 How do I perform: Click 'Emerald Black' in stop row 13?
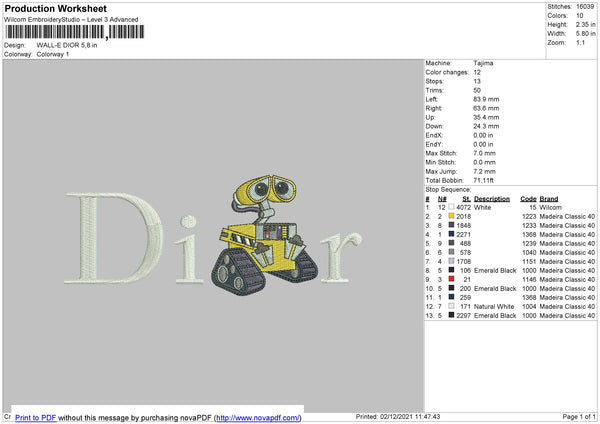[495, 316]
